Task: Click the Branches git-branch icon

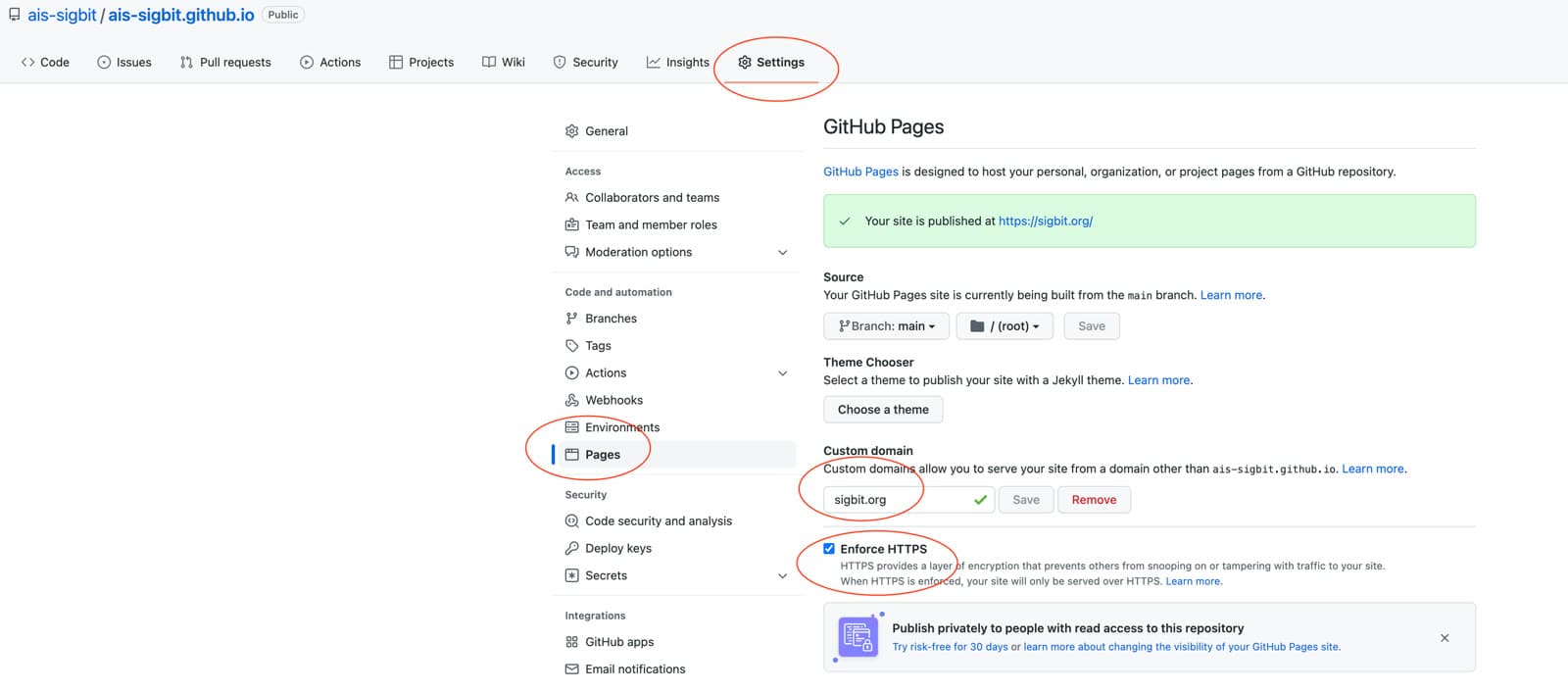Action: coord(571,319)
